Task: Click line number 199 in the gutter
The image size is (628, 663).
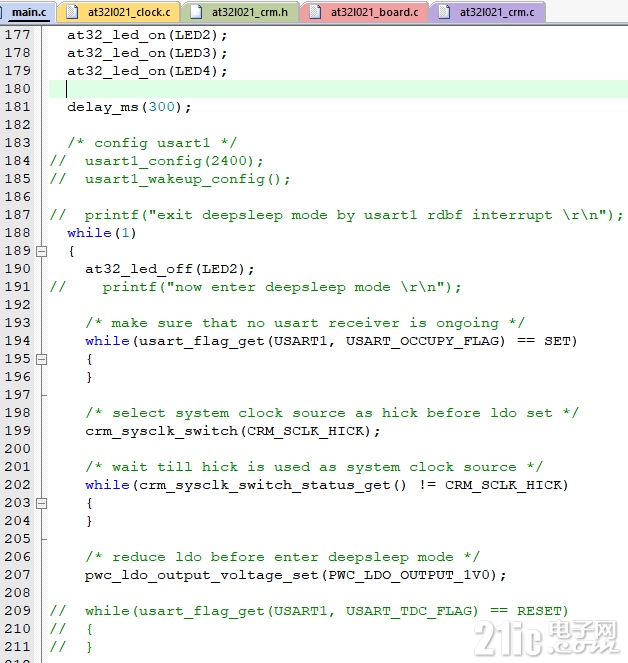Action: (18, 430)
